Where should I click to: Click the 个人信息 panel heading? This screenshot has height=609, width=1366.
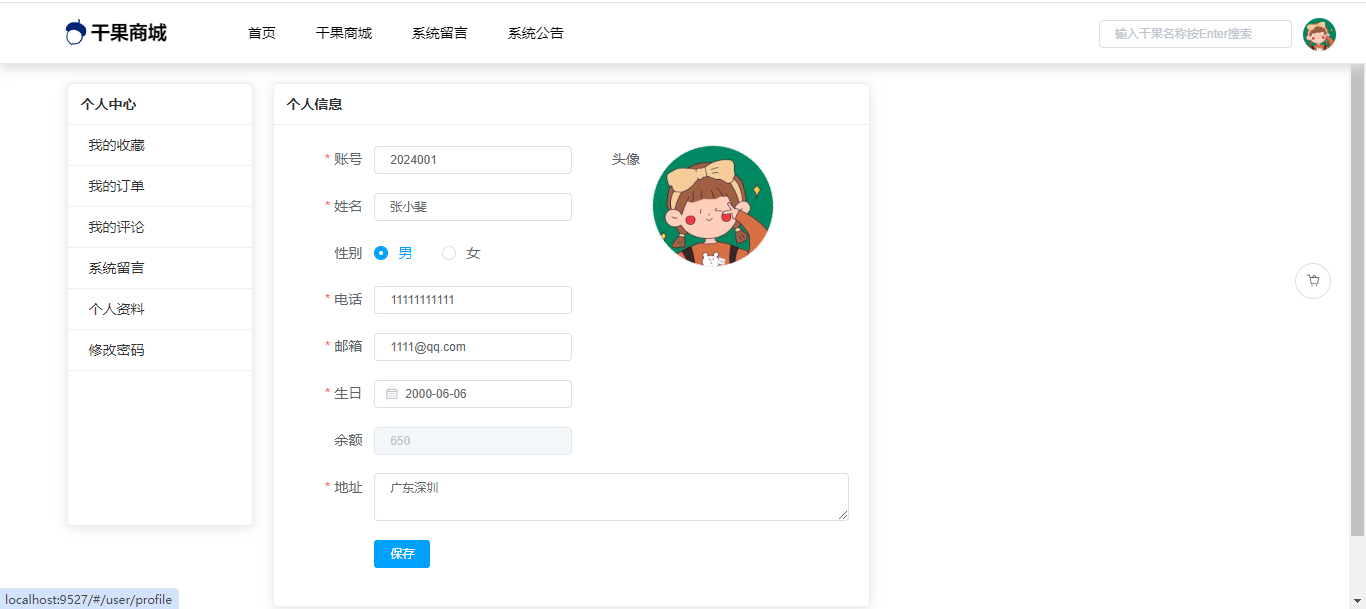(314, 104)
